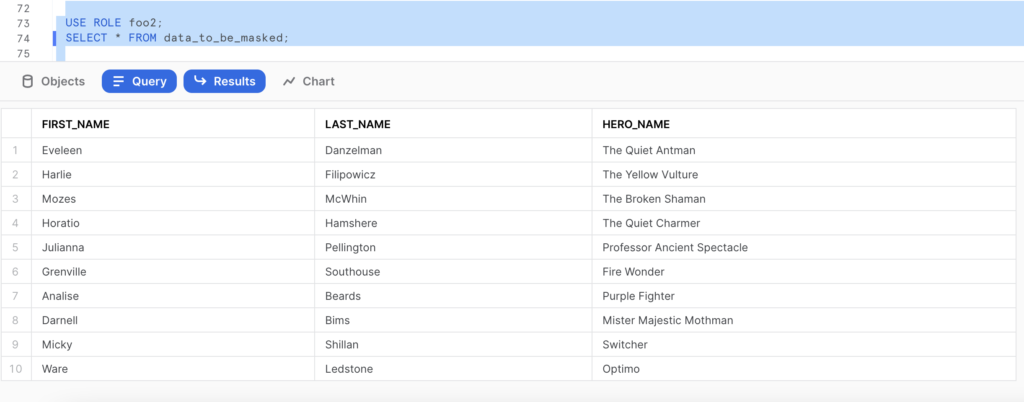1024x402 pixels.
Task: Select the cell 'Mozes'
Action: (173, 199)
